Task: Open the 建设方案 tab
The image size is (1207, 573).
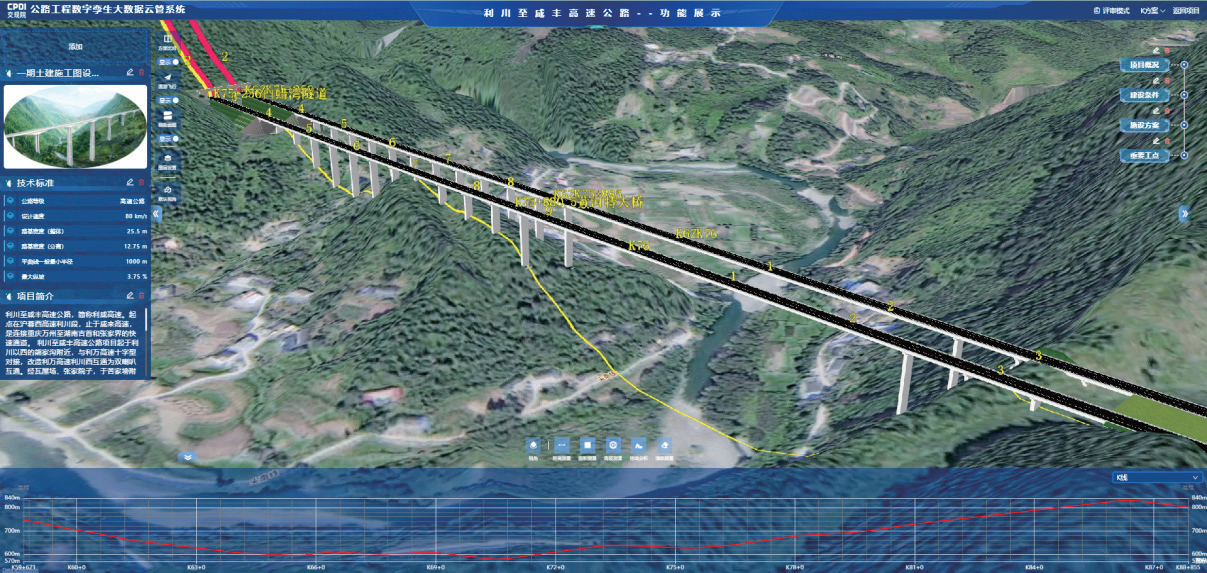Action: (1144, 125)
